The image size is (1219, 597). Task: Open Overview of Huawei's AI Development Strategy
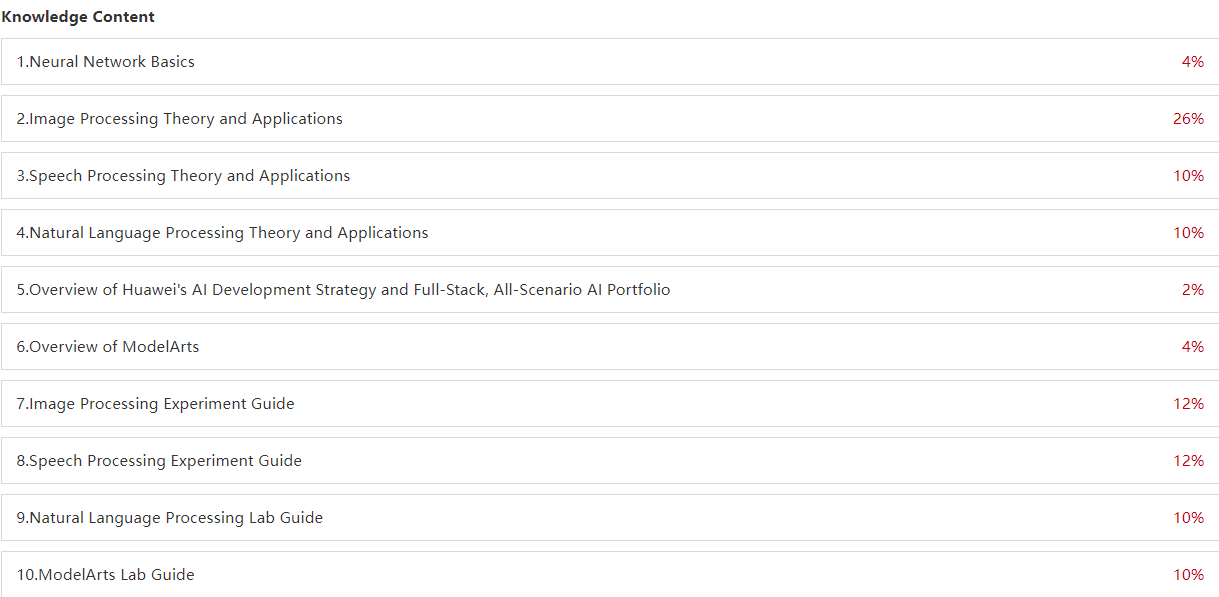pyautogui.click(x=609, y=290)
